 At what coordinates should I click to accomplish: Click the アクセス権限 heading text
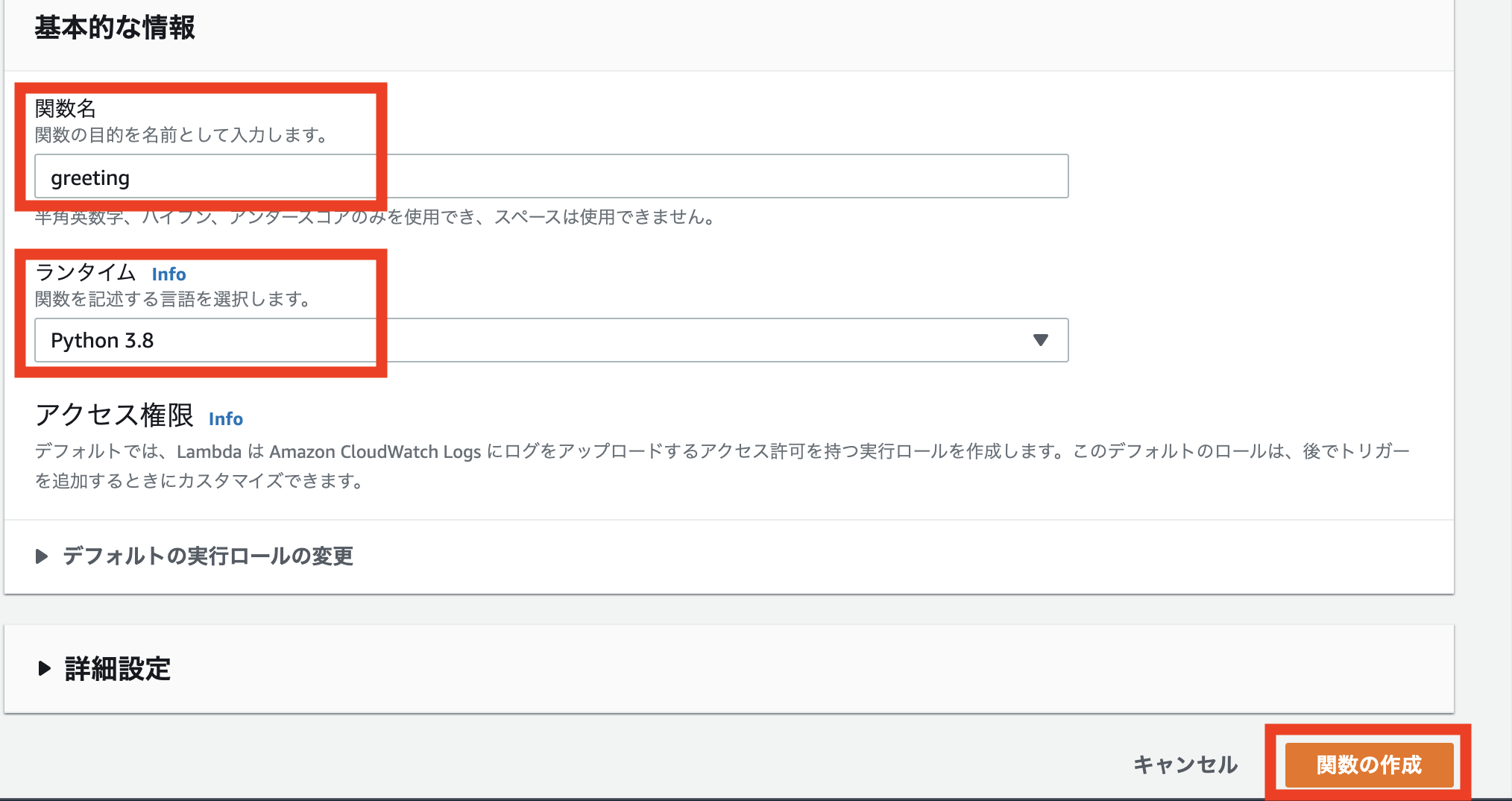click(x=114, y=415)
